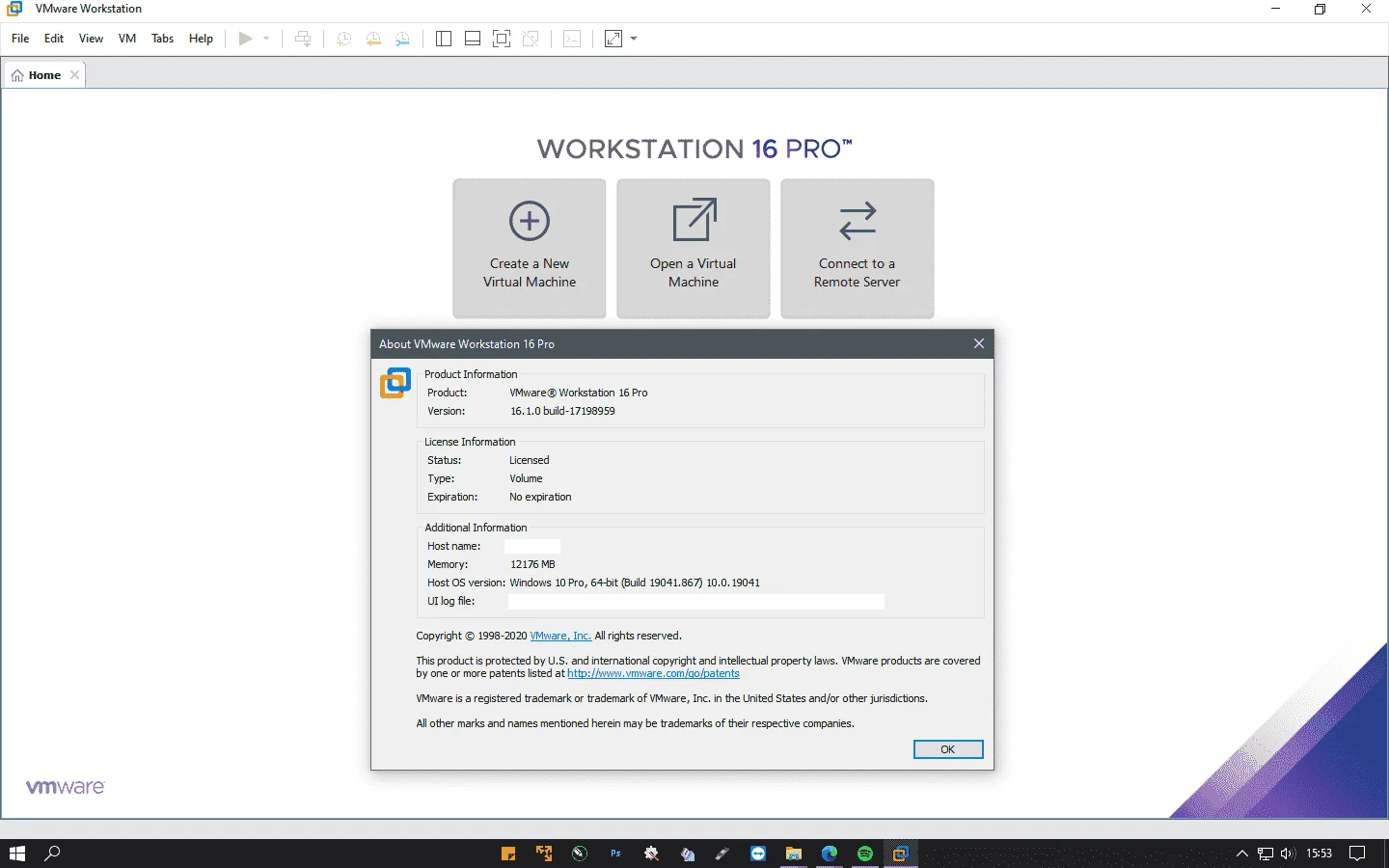Click the Power On play button
This screenshot has height=868, width=1389.
[246, 39]
